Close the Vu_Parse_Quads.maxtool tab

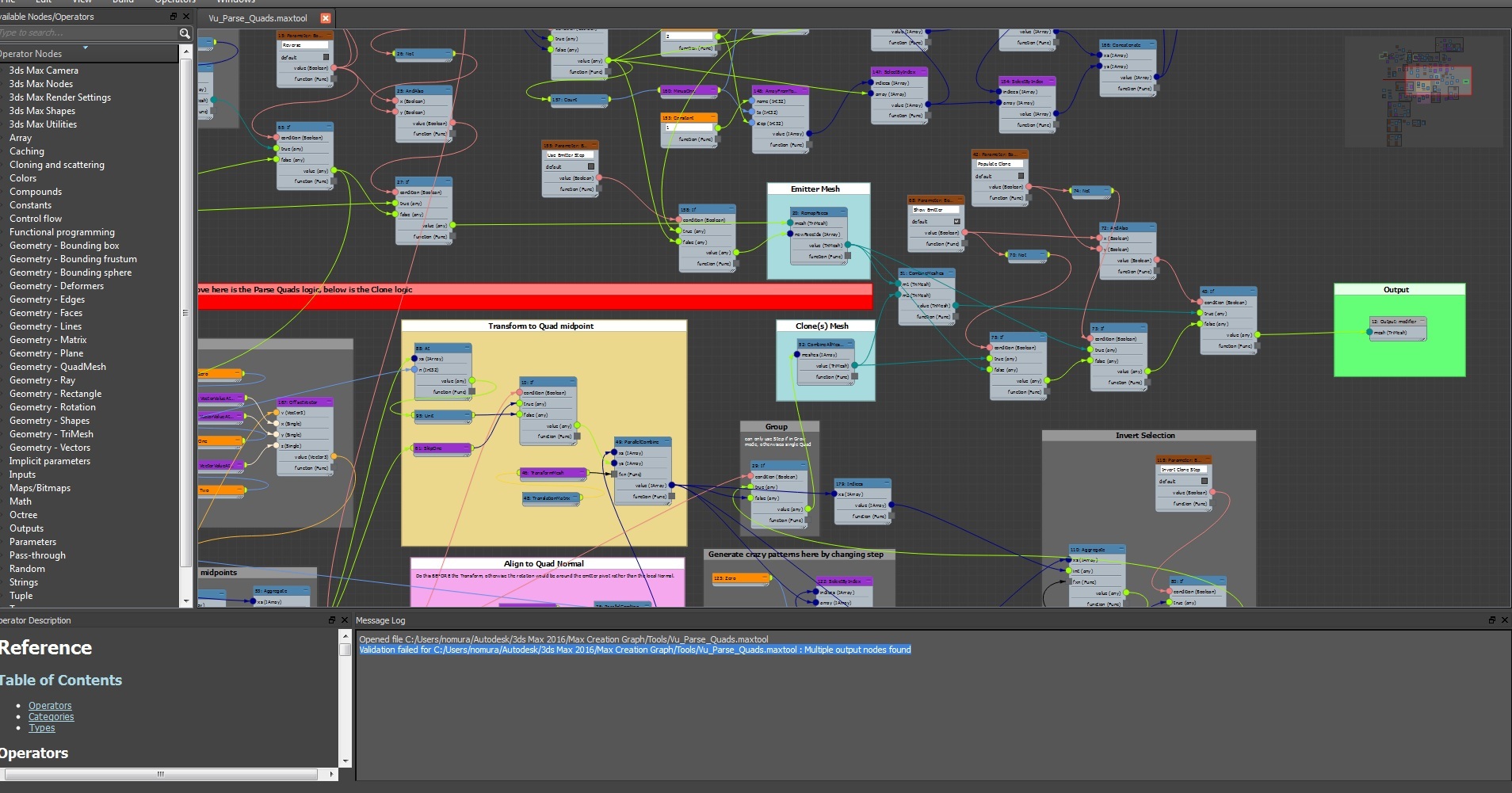[x=325, y=18]
